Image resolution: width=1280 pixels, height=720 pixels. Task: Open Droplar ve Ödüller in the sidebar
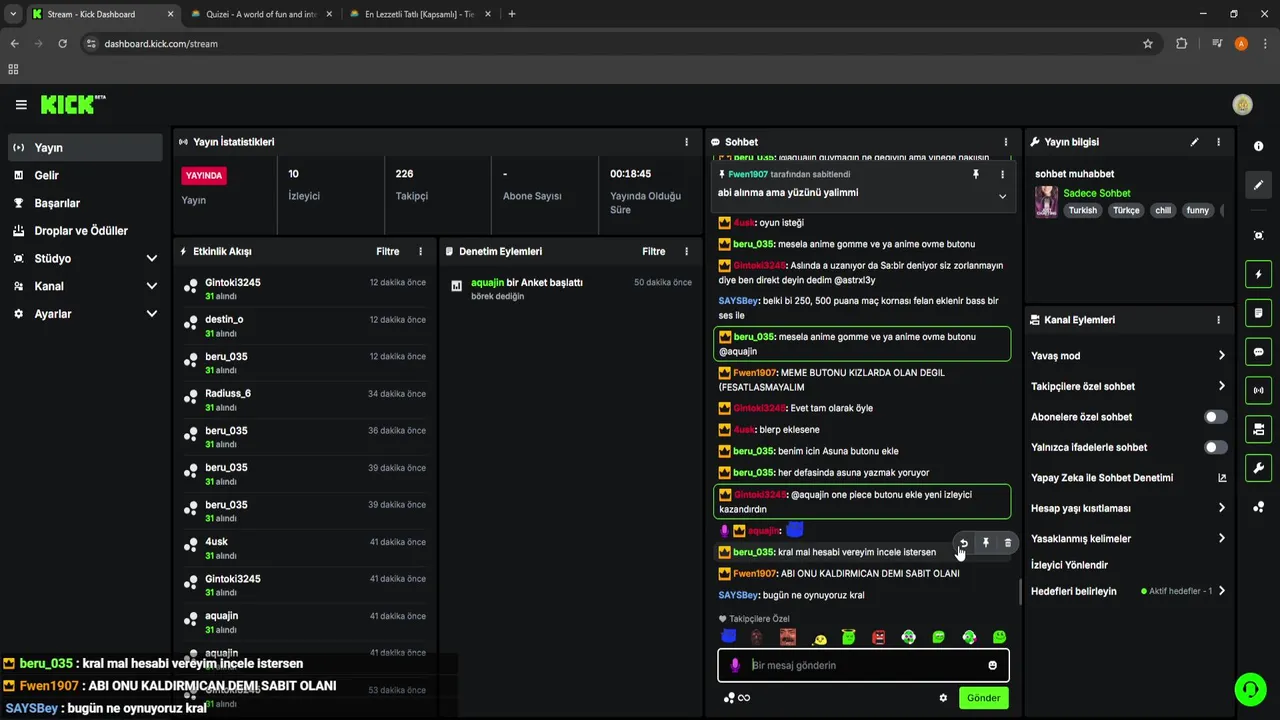85,231
